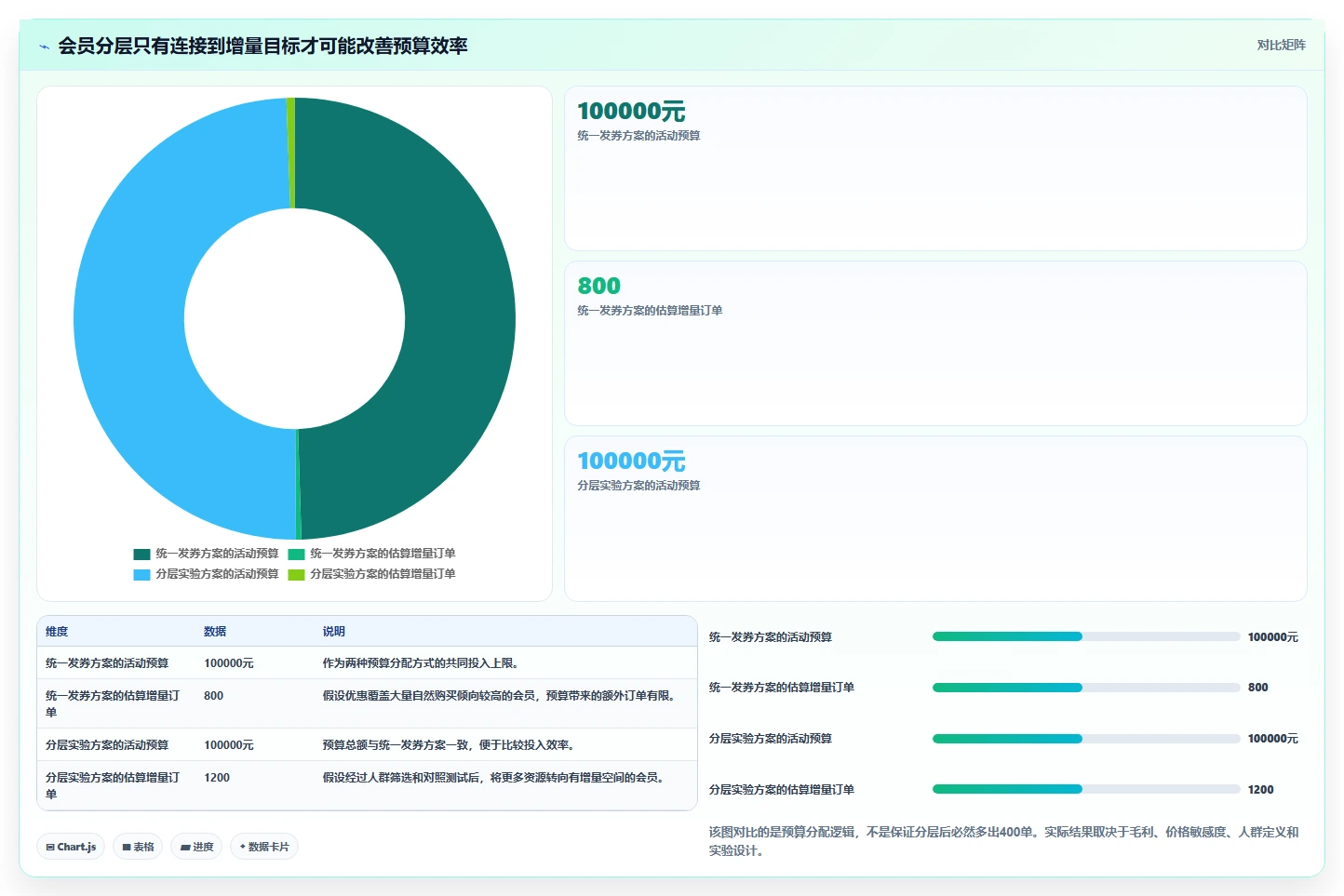This screenshot has width=1344, height=896.
Task: Select the 表格 tag chip
Action: point(138,847)
